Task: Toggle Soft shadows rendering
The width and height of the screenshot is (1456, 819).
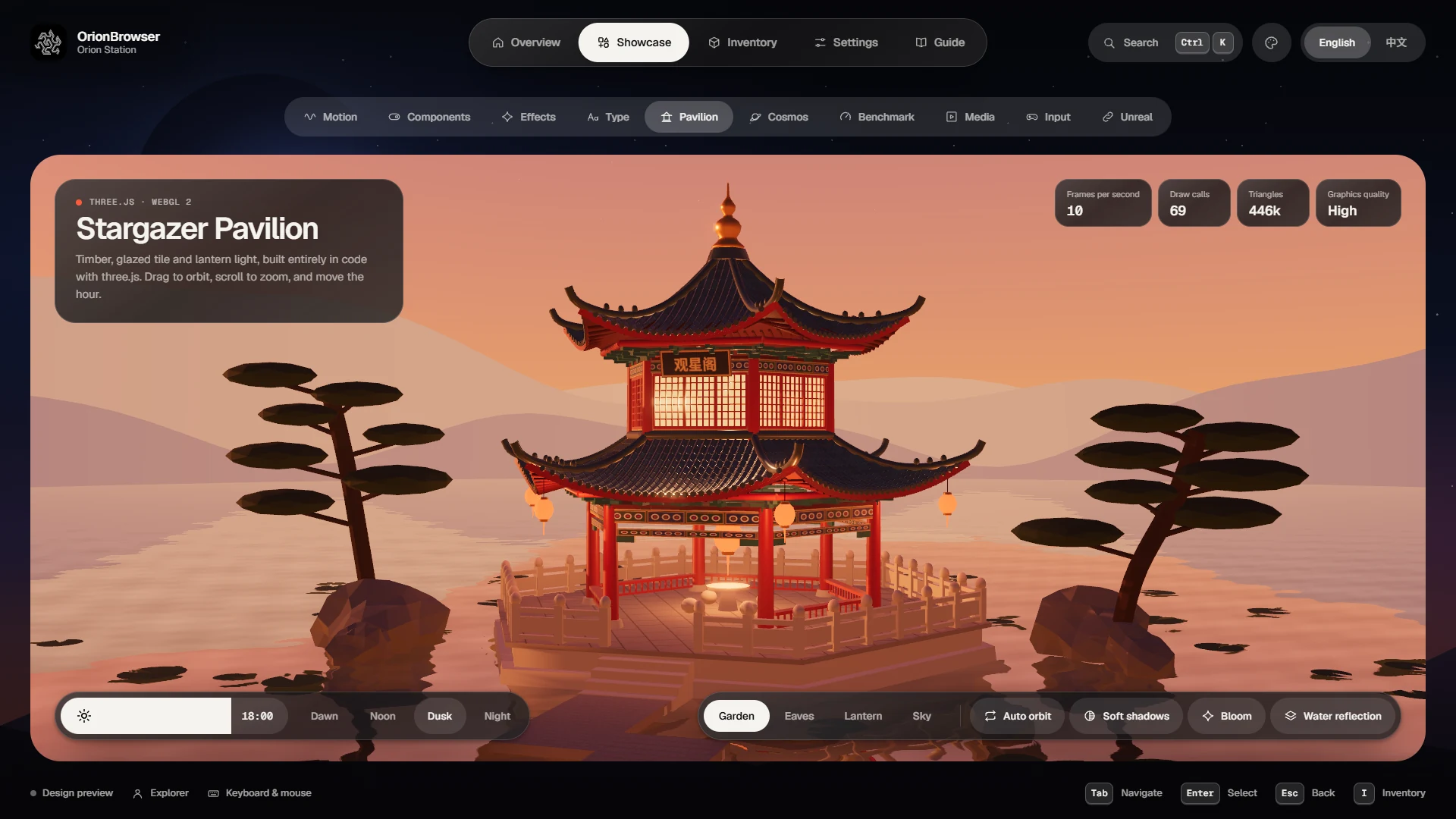Action: coord(1126,716)
